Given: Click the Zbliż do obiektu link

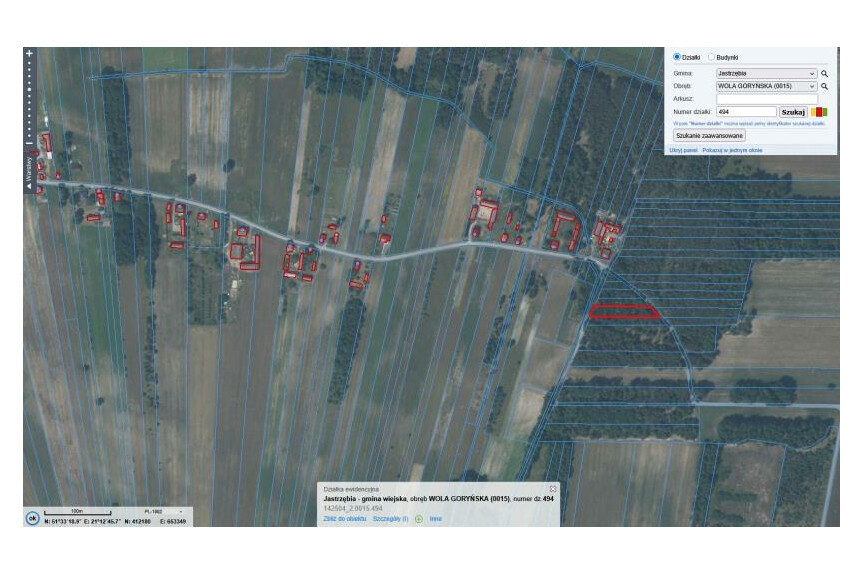Looking at the screenshot, I should click(345, 519).
